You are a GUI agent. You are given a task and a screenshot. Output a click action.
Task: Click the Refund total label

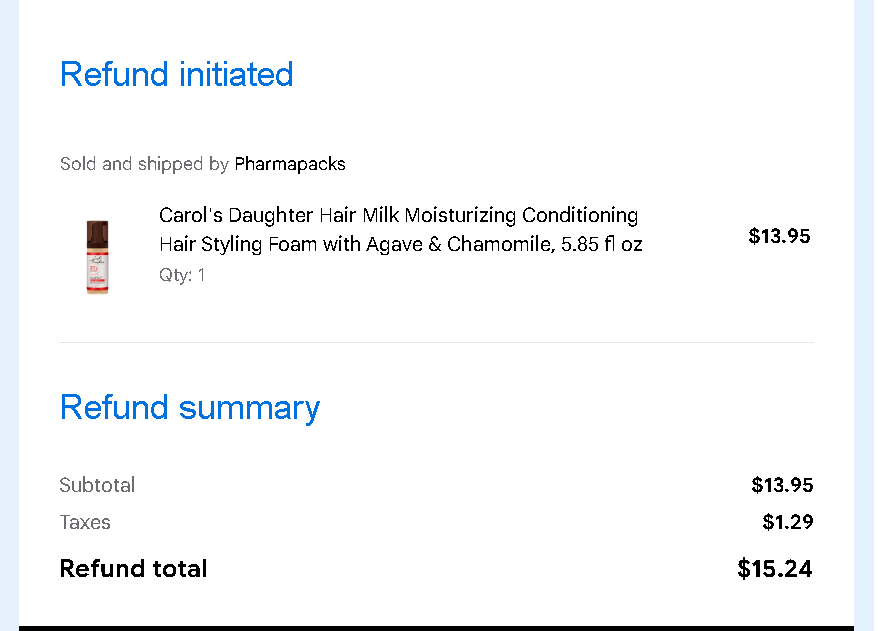(x=133, y=568)
